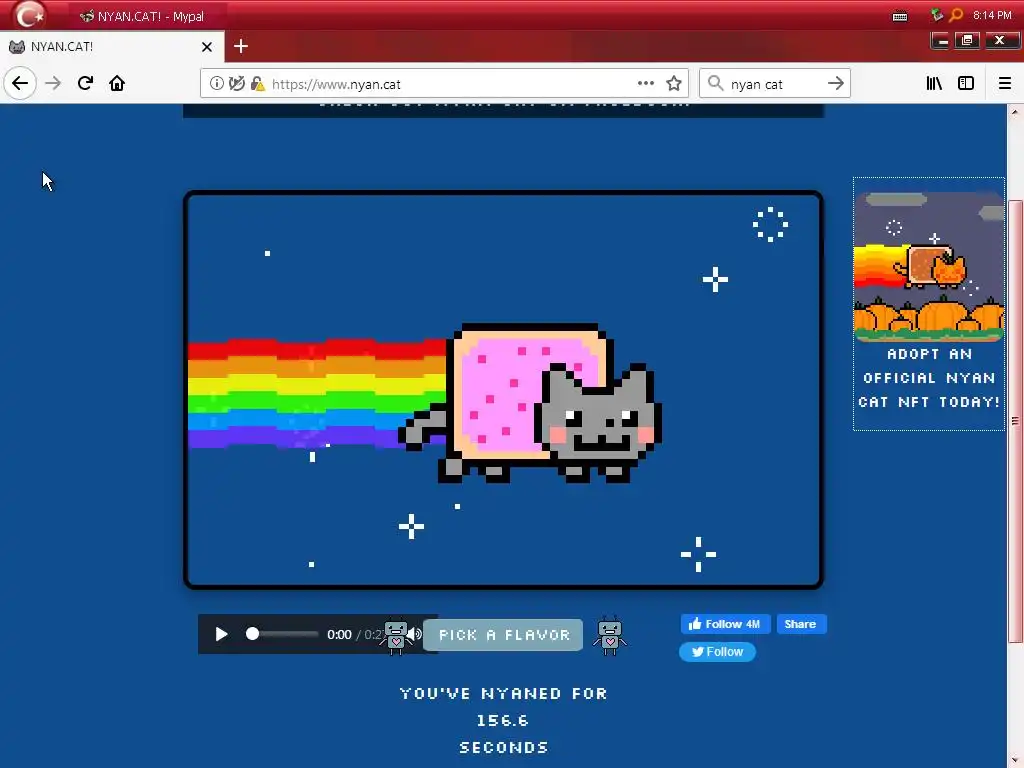Click the page vertical scrollbar thumb
The width and height of the screenshot is (1024, 768).
click(x=1015, y=421)
